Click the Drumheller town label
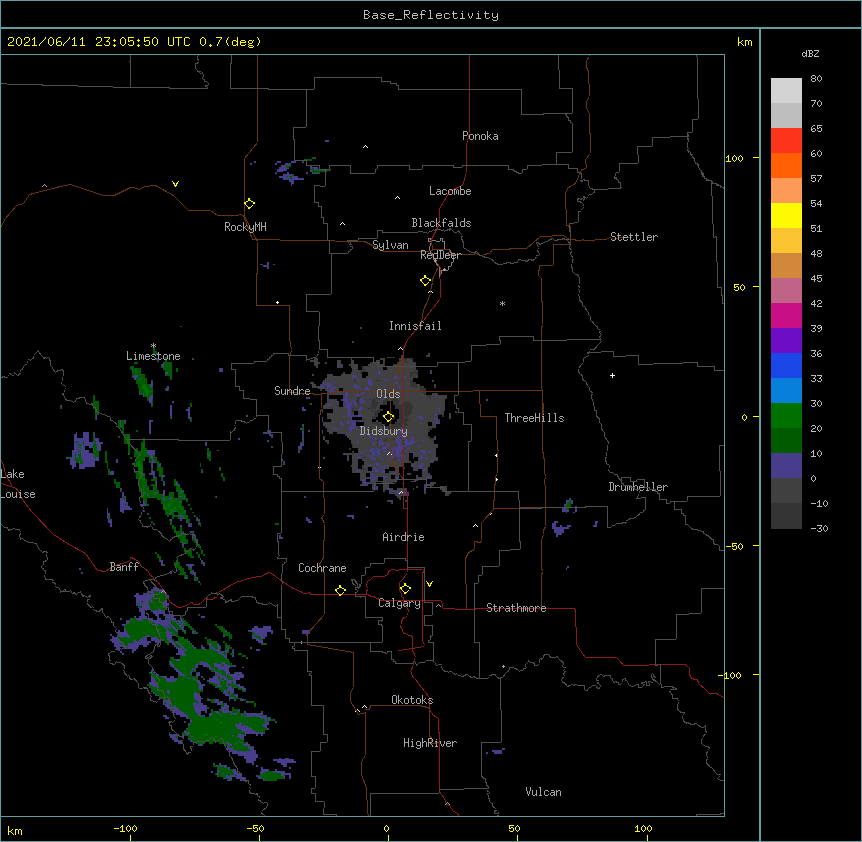The image size is (862, 842). click(638, 487)
